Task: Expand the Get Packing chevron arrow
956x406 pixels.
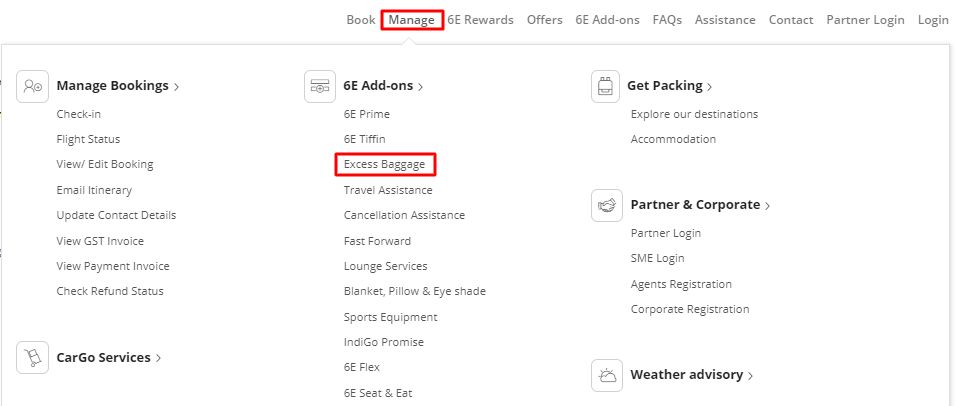Action: point(709,87)
